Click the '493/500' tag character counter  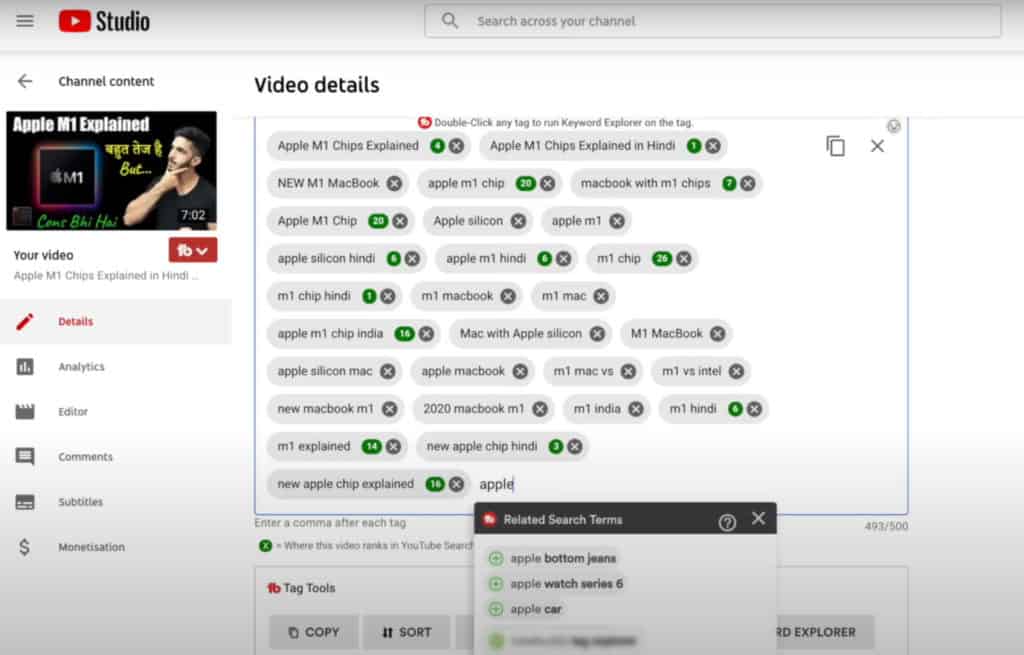[886, 526]
